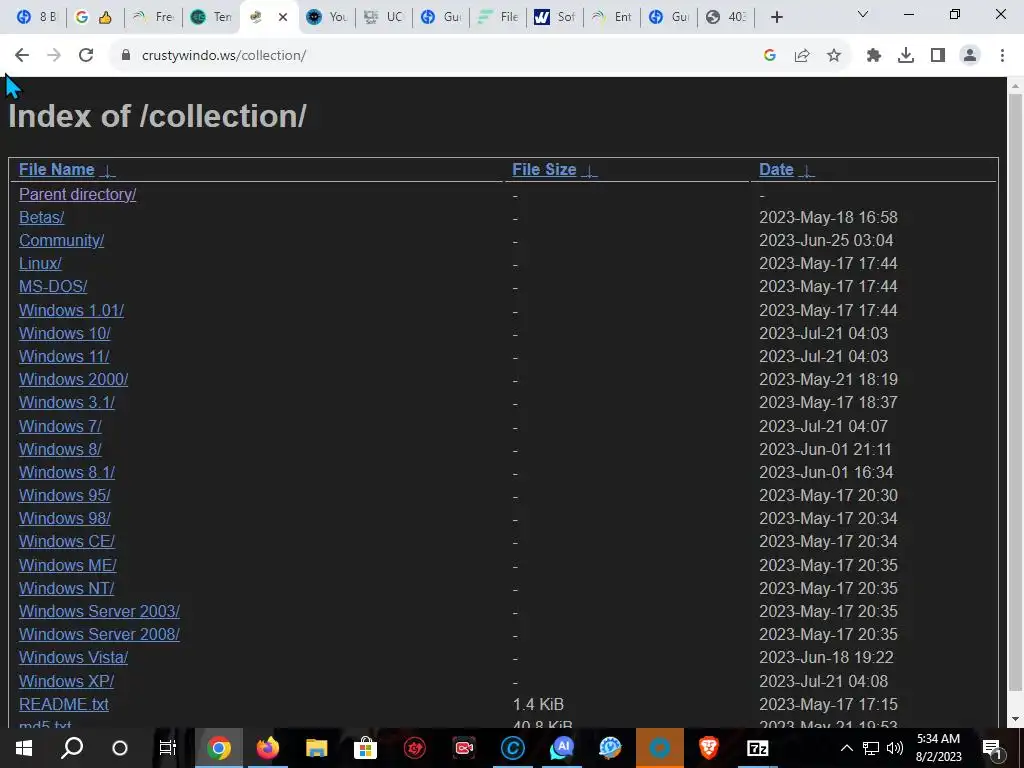This screenshot has width=1024, height=768.
Task: Open the Windows Server 2008/ link
Action: coord(99,635)
